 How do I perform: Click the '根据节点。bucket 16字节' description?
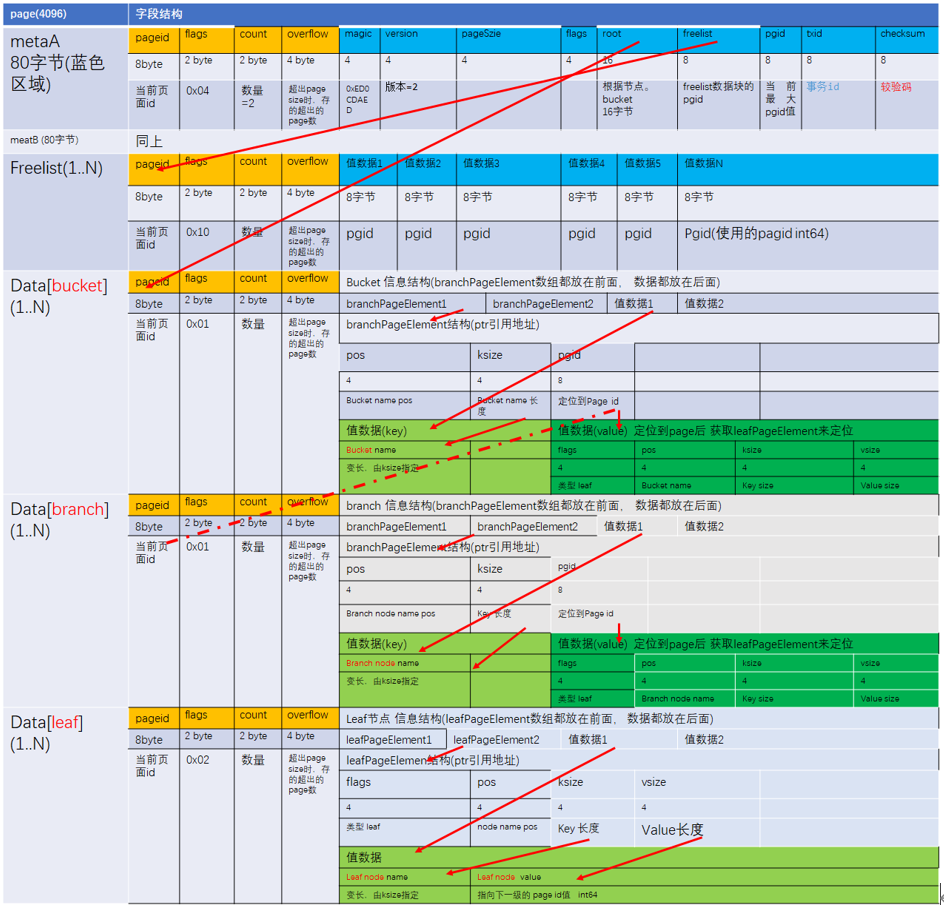[637, 105]
